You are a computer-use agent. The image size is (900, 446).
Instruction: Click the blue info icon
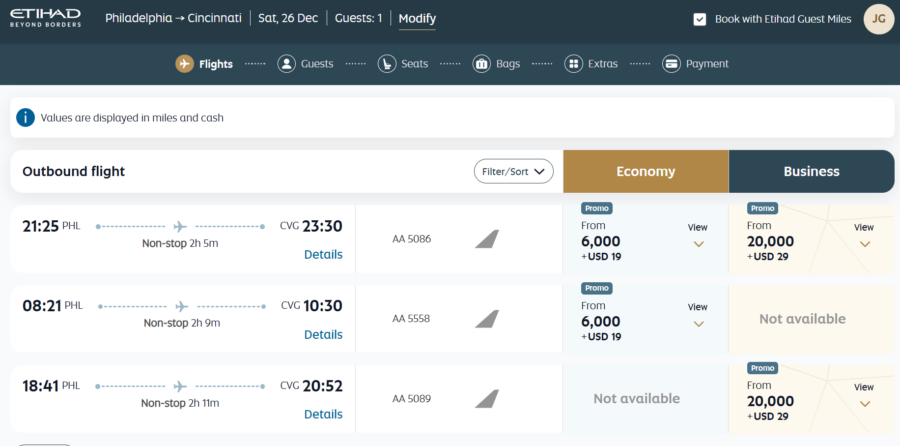(25, 118)
